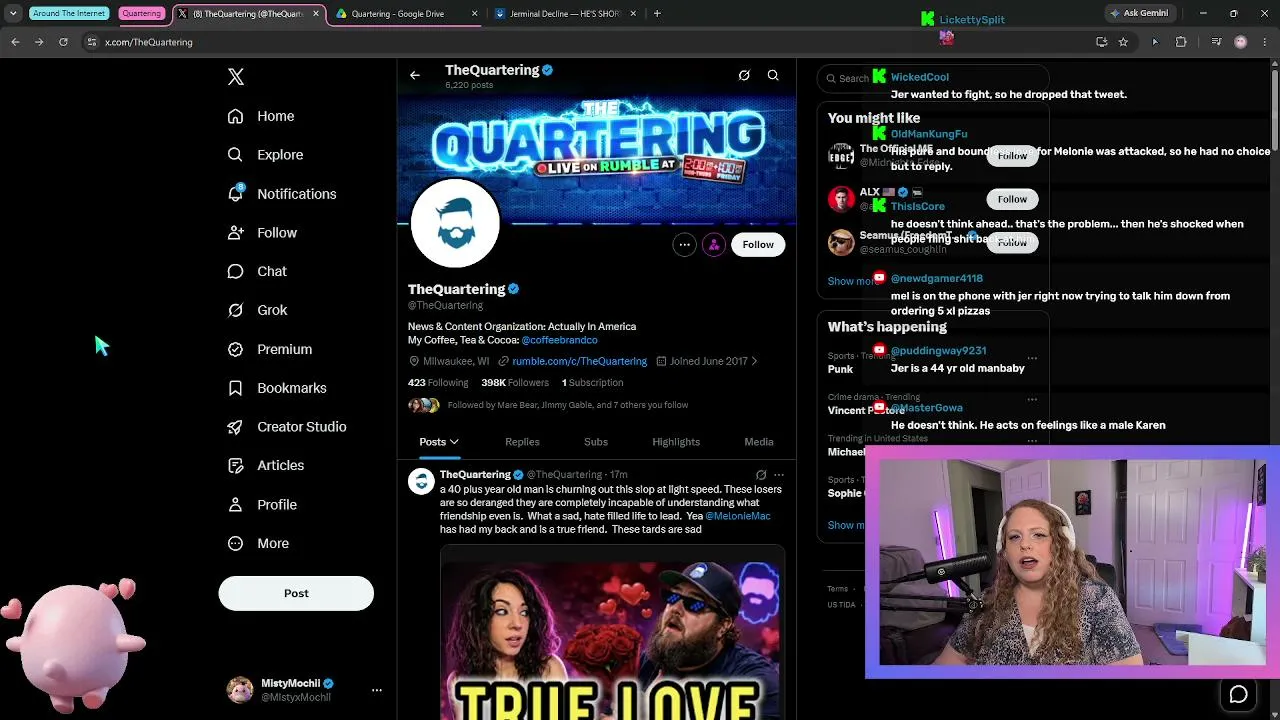Screen dimensions: 1280x720
Task: Go back with the browser back arrow
Action: (x=15, y=42)
